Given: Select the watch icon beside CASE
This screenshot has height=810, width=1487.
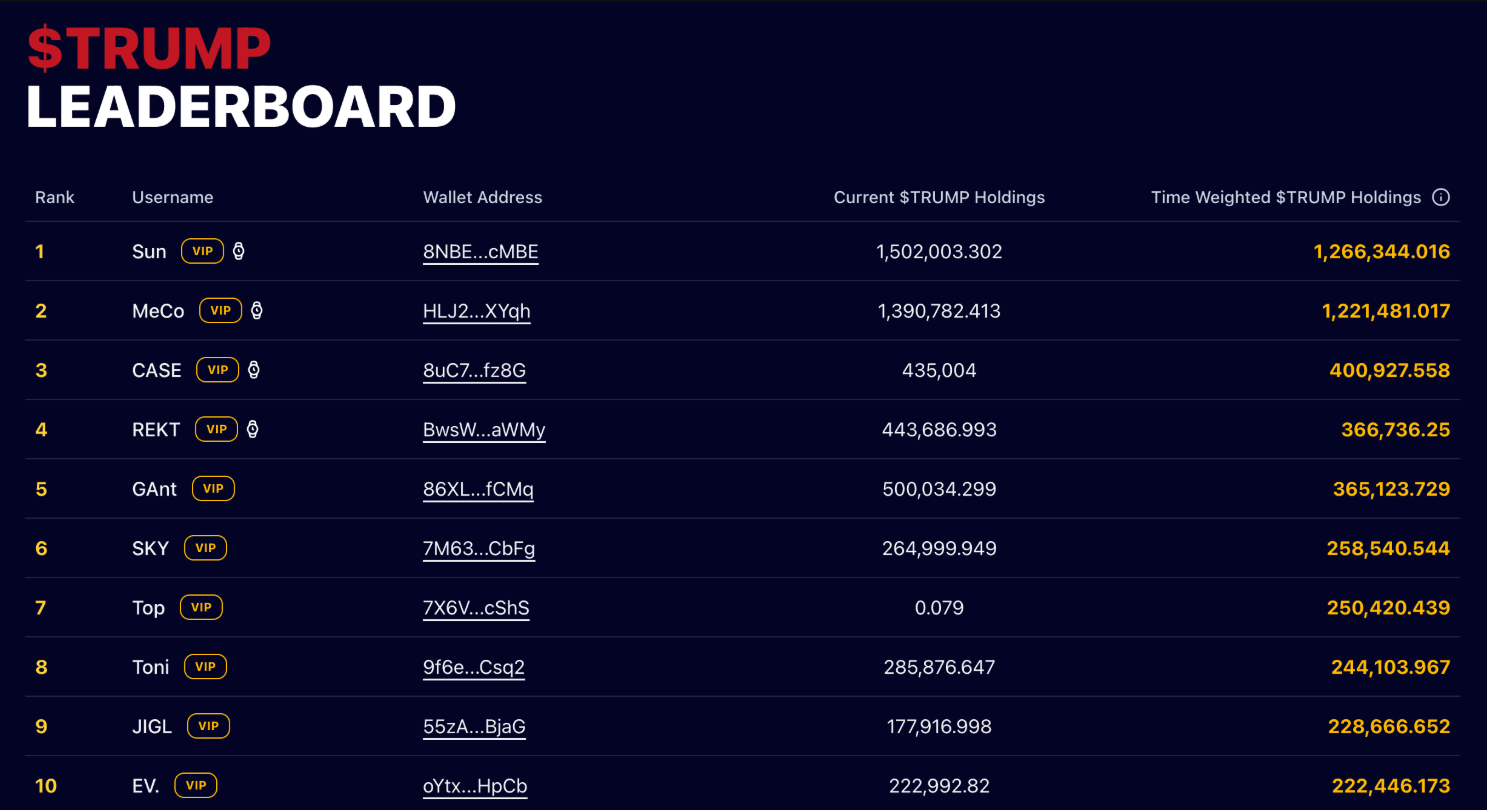Looking at the screenshot, I should [253, 369].
